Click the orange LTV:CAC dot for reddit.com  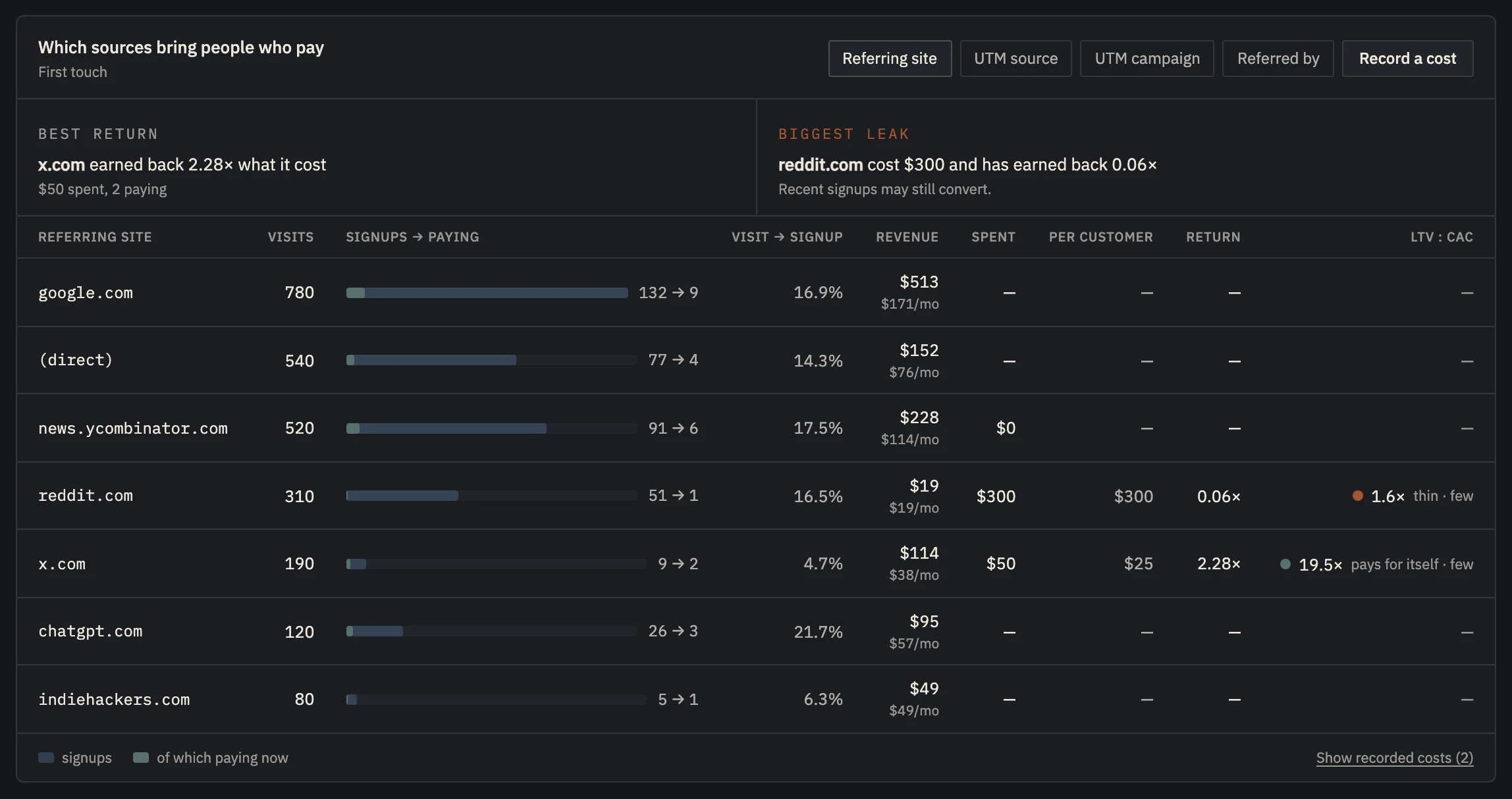pos(1357,496)
